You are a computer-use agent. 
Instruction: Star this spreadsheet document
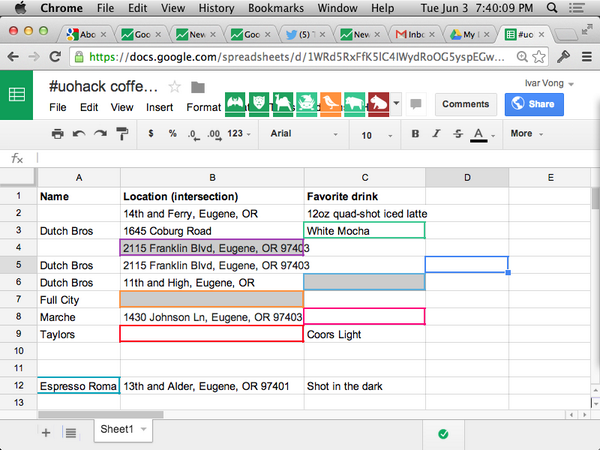(174, 87)
